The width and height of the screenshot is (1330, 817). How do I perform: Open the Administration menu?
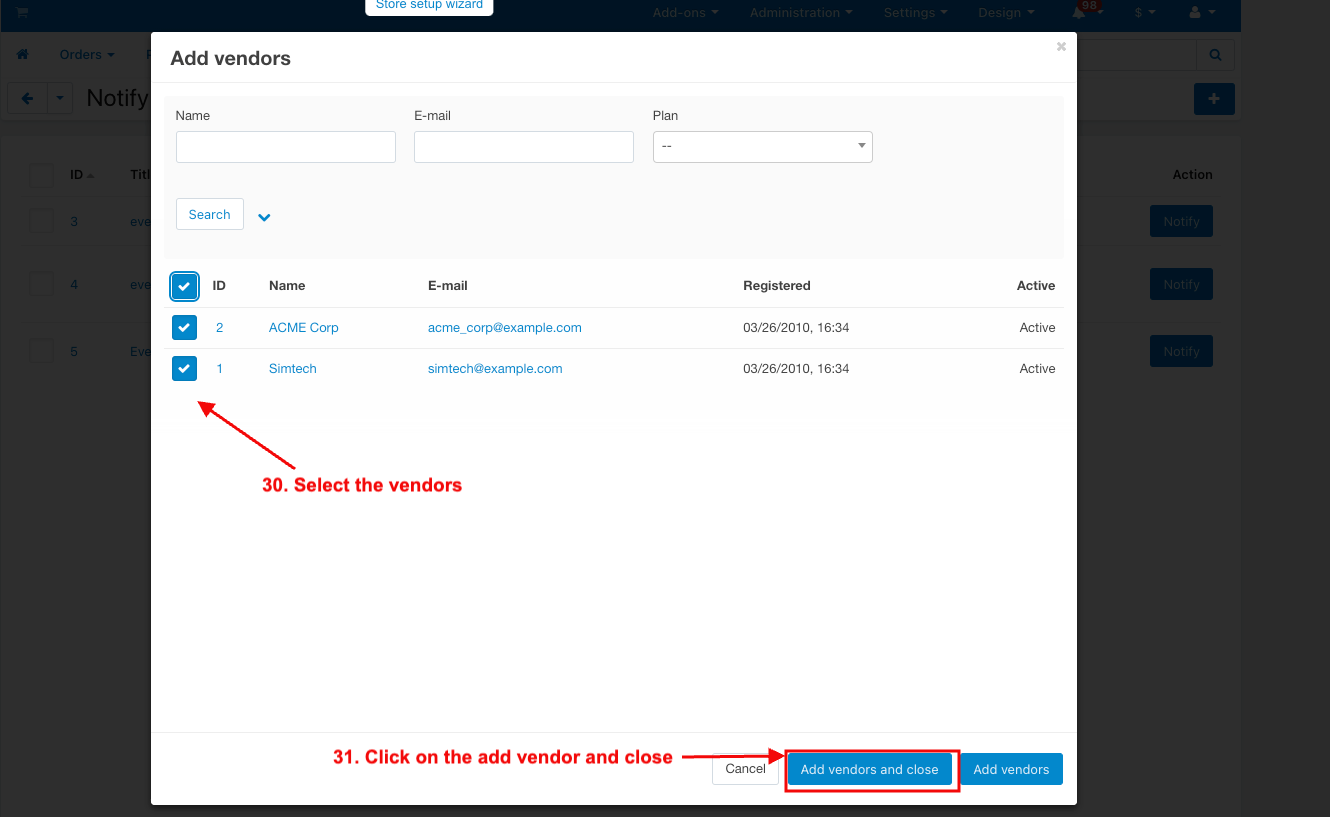[801, 13]
